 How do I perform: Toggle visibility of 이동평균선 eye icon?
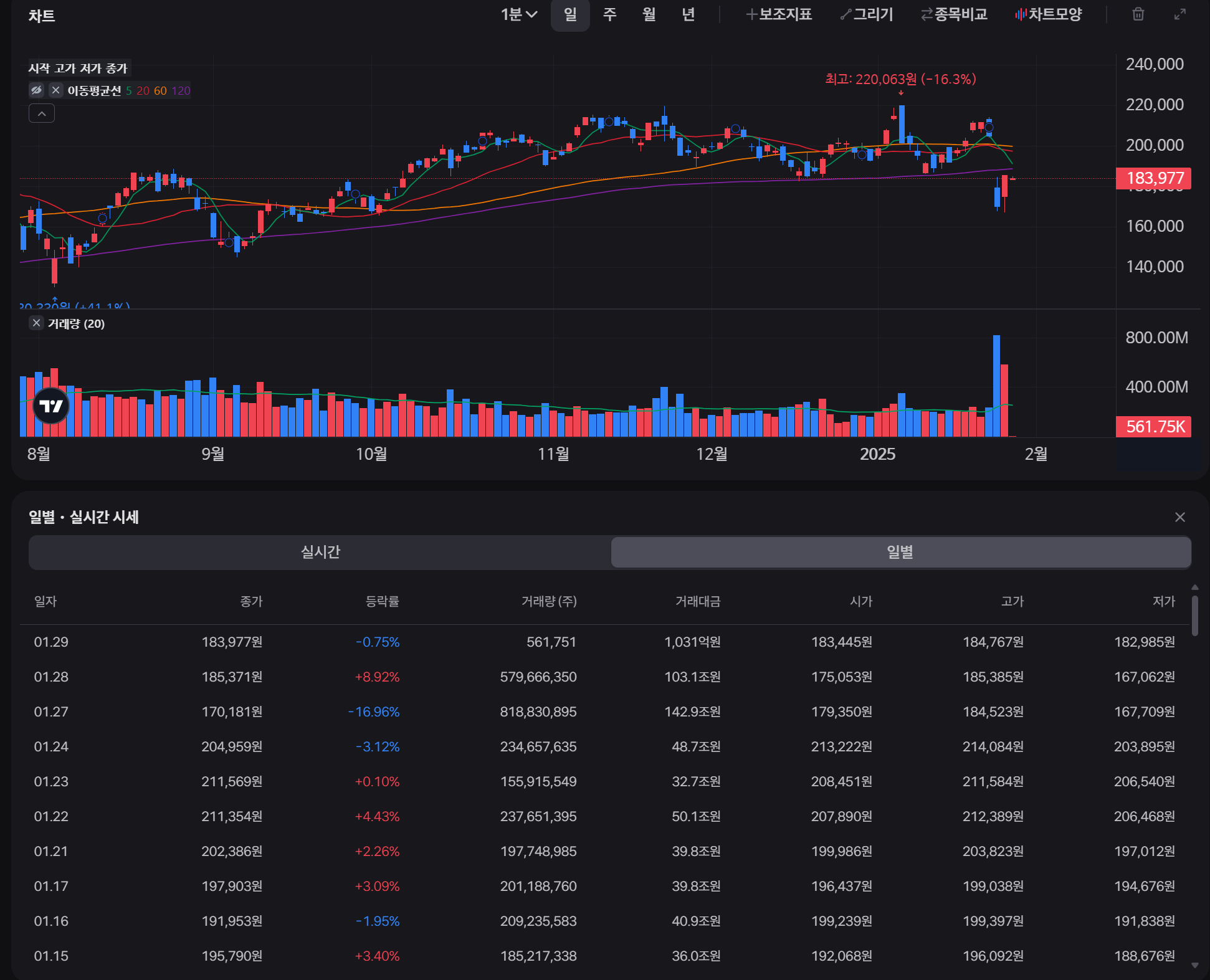37,90
